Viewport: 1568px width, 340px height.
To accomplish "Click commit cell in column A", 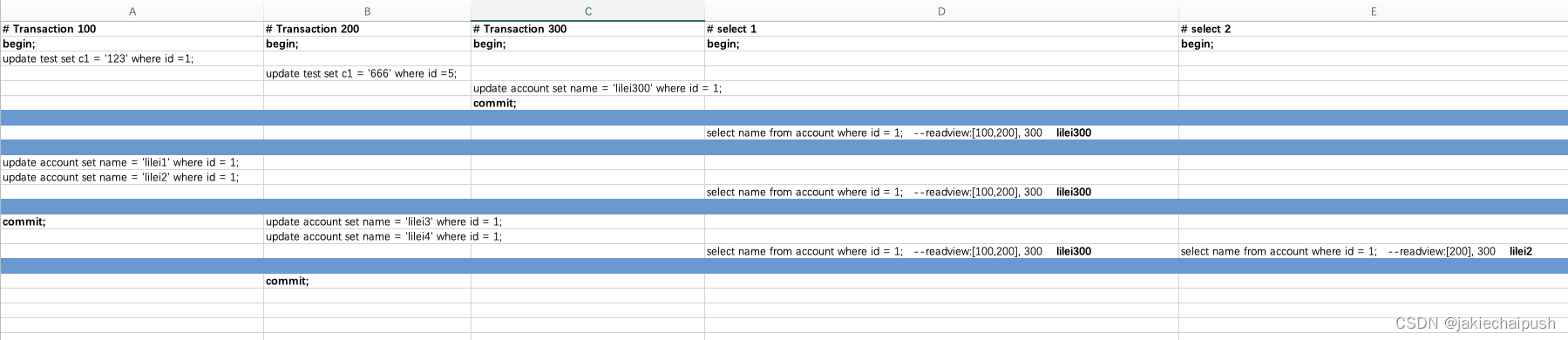I will [x=132, y=221].
